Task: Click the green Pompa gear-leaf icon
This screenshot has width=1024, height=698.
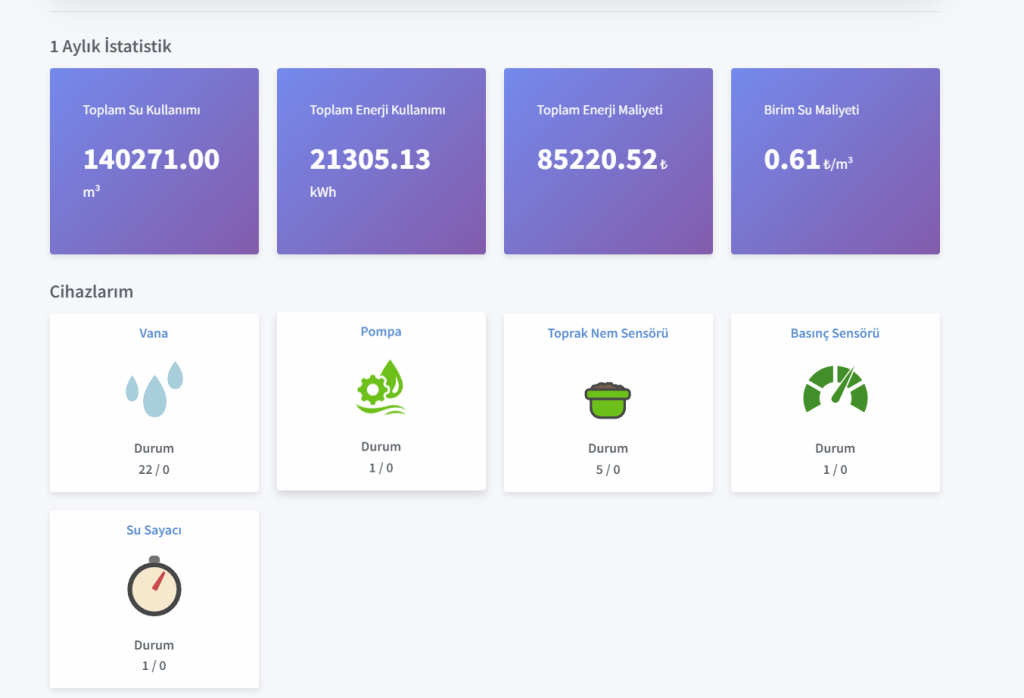Action: tap(381, 387)
